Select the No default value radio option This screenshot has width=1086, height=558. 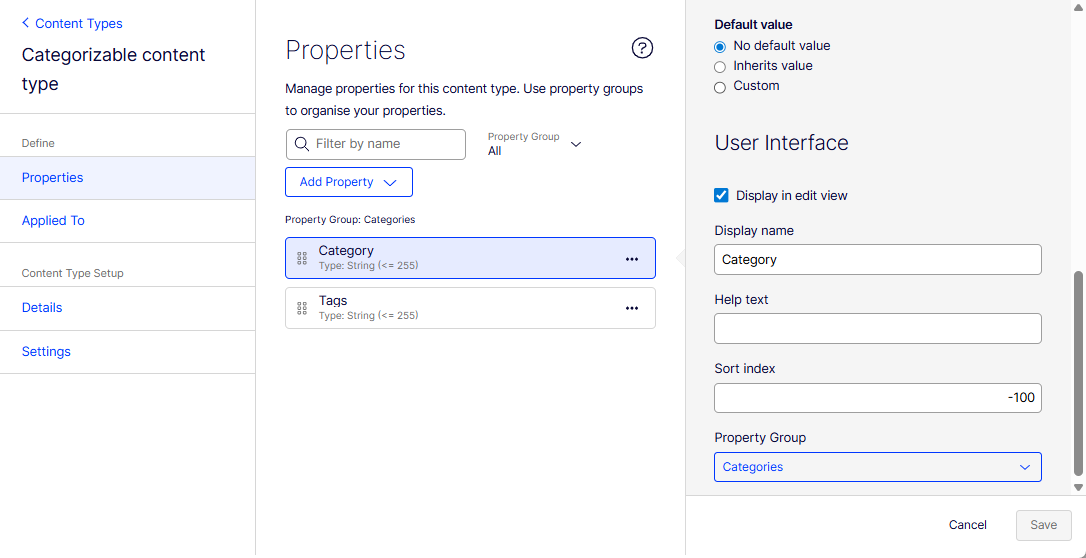click(720, 46)
